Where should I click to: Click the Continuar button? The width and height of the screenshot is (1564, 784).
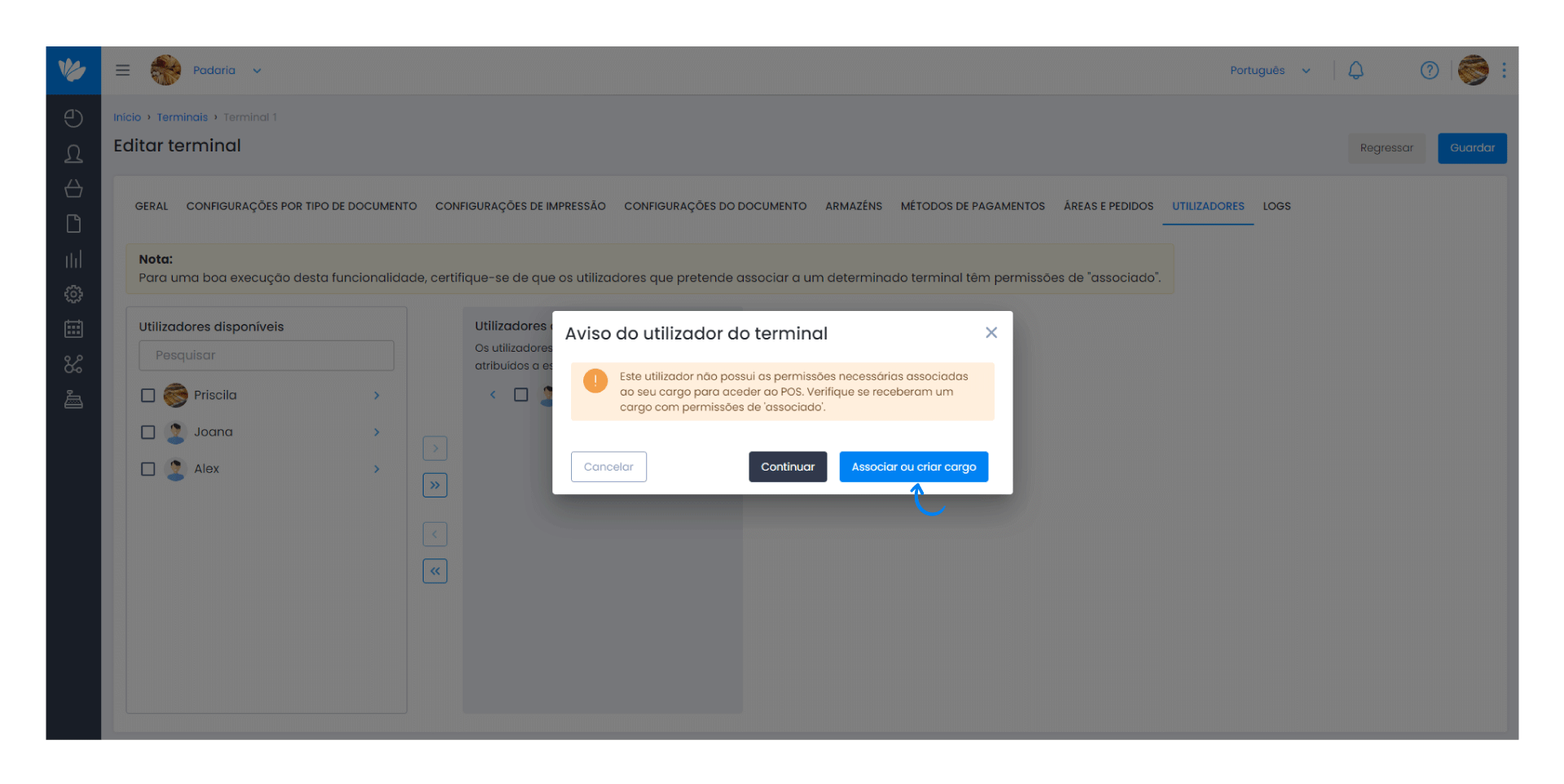788,466
